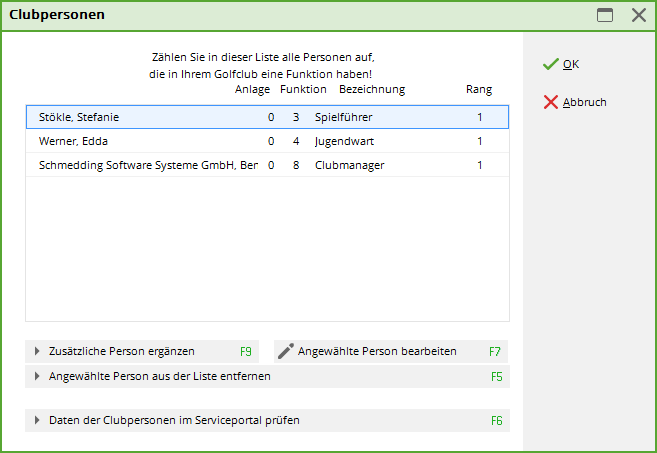Image resolution: width=657 pixels, height=453 pixels.
Task: Click the pencil edit icon
Action: pyautogui.click(x=286, y=351)
